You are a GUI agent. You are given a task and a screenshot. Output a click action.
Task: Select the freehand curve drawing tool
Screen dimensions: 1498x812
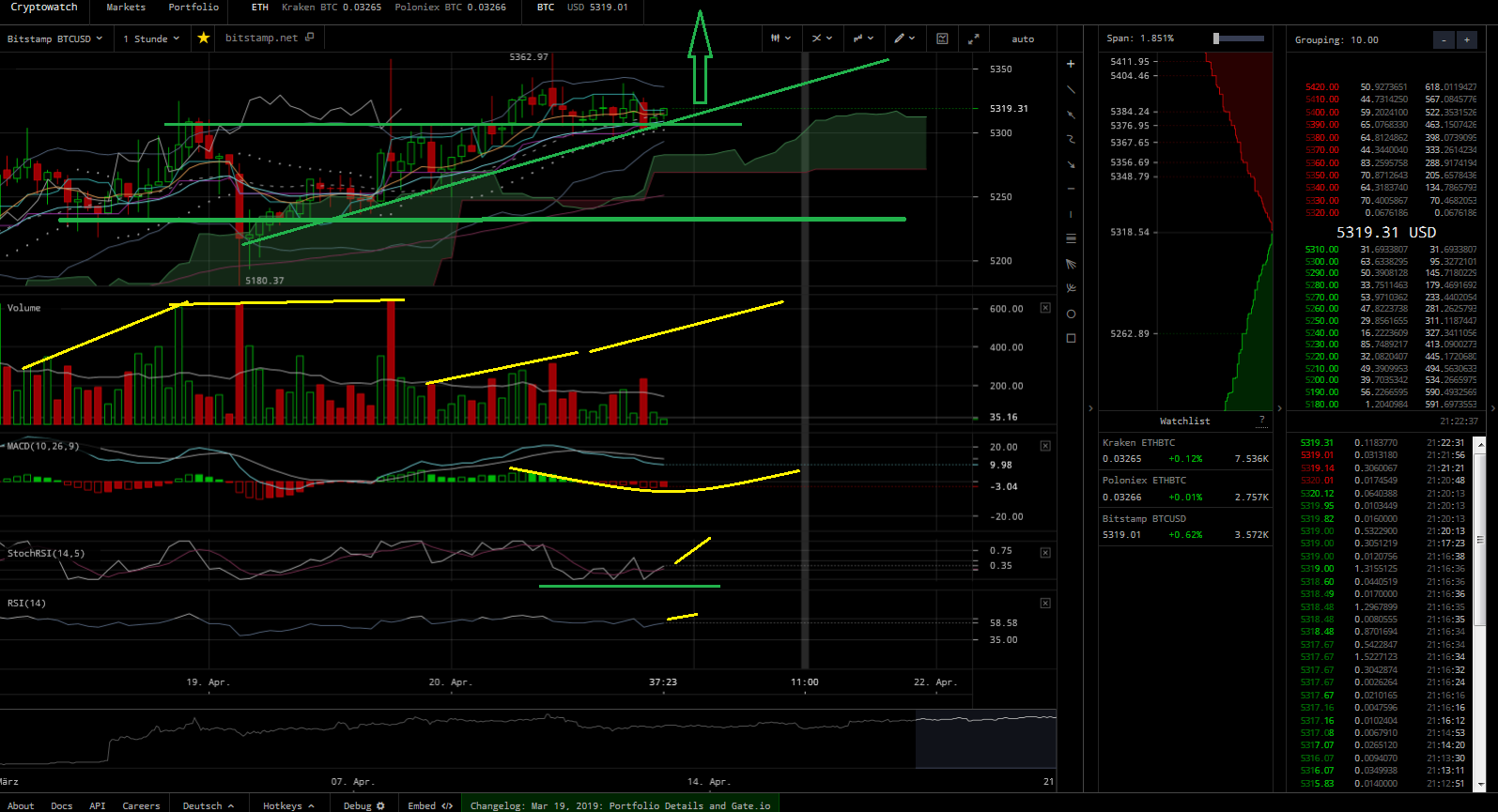(1071, 139)
